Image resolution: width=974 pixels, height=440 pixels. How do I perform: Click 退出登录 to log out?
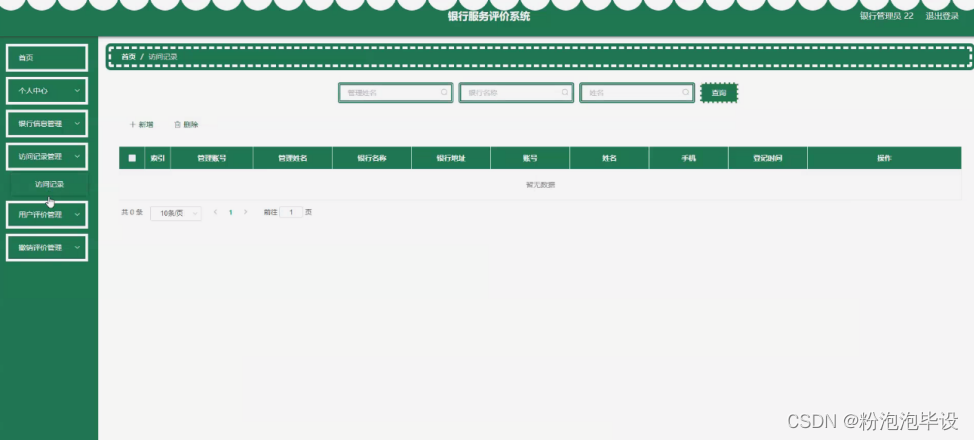click(942, 16)
